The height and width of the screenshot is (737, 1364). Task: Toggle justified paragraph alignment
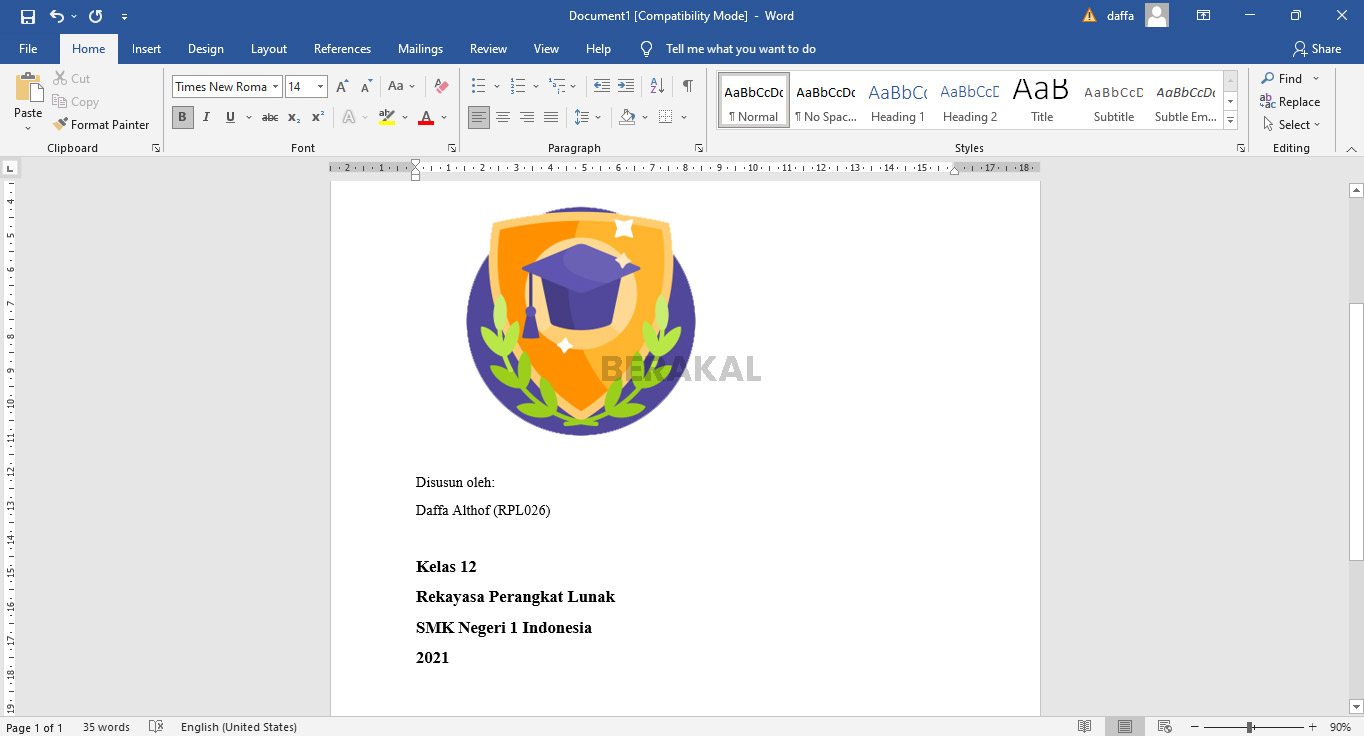(x=551, y=117)
